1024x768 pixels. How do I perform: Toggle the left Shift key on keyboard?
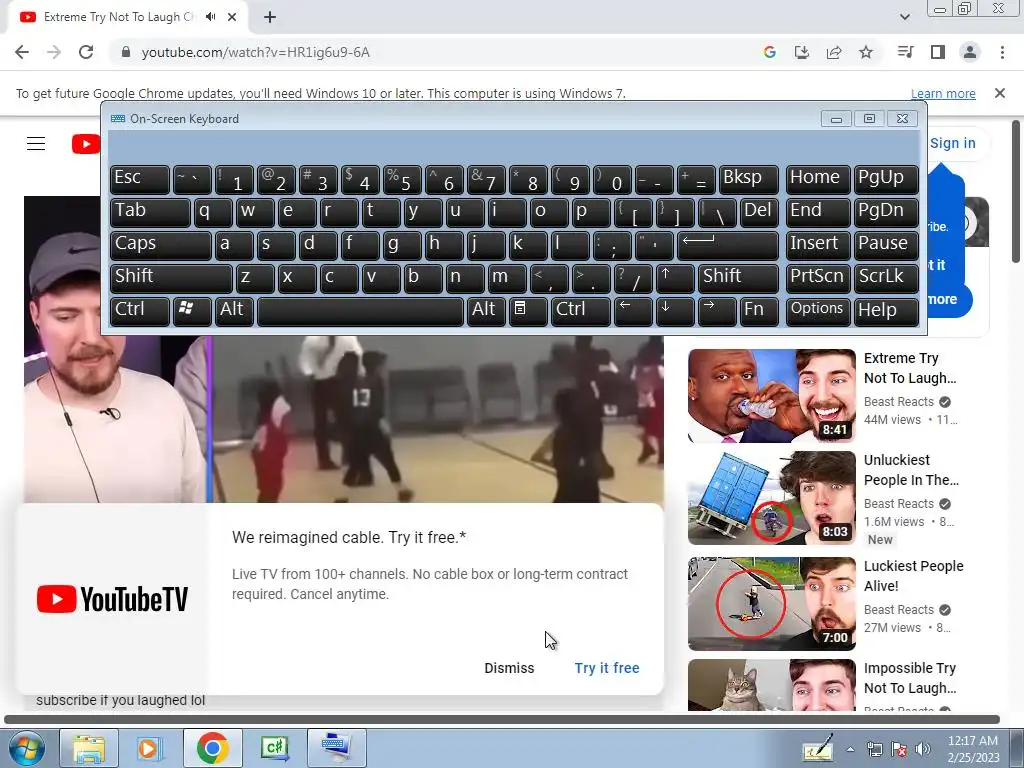point(171,278)
